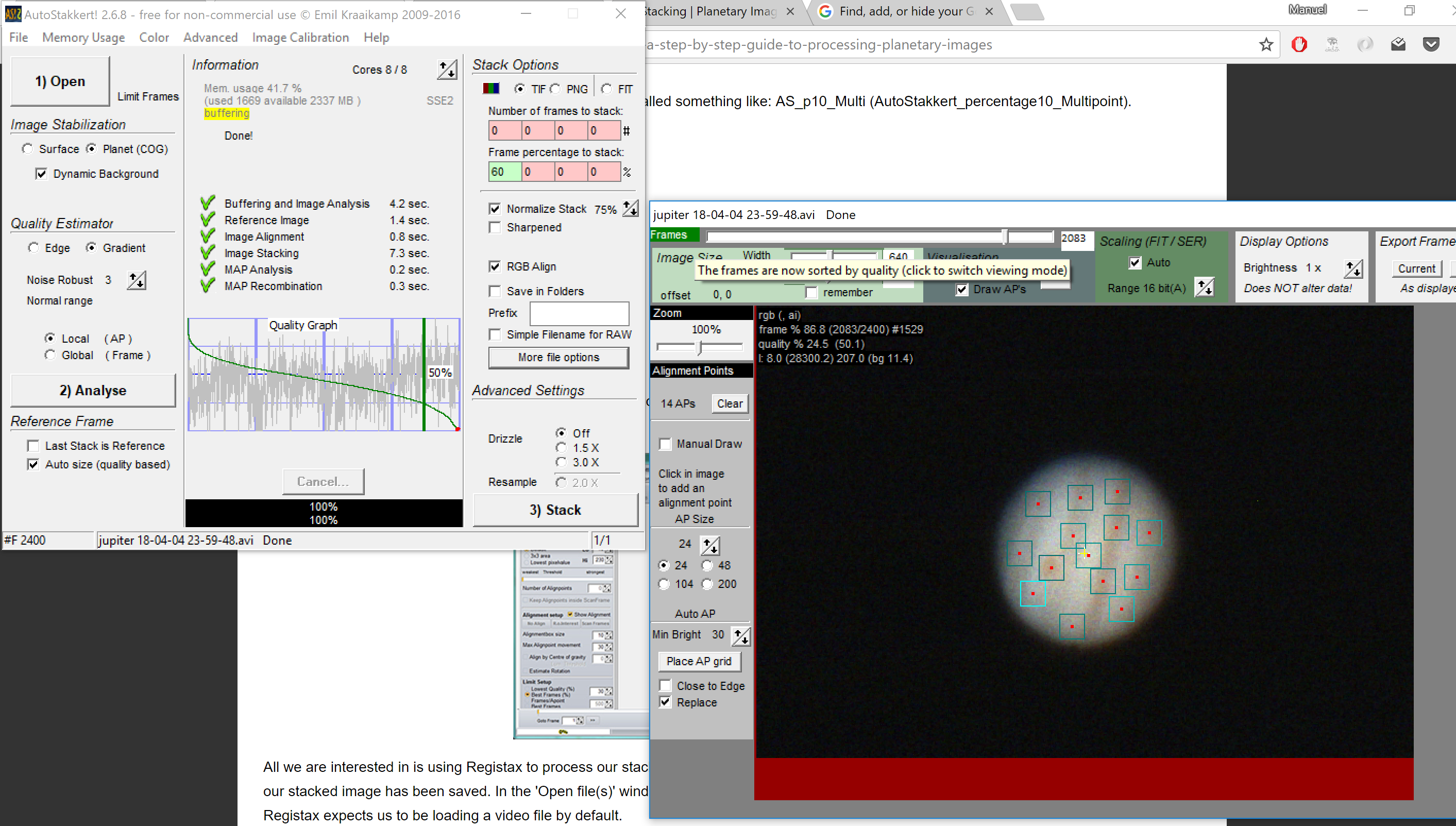This screenshot has height=826, width=1456.
Task: Open the Advanced menu
Action: pyautogui.click(x=210, y=38)
